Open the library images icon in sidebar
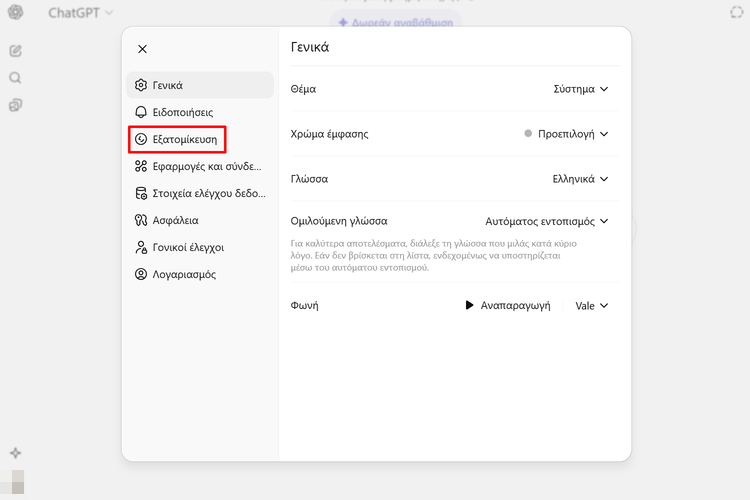This screenshot has height=500, width=750. (16, 105)
